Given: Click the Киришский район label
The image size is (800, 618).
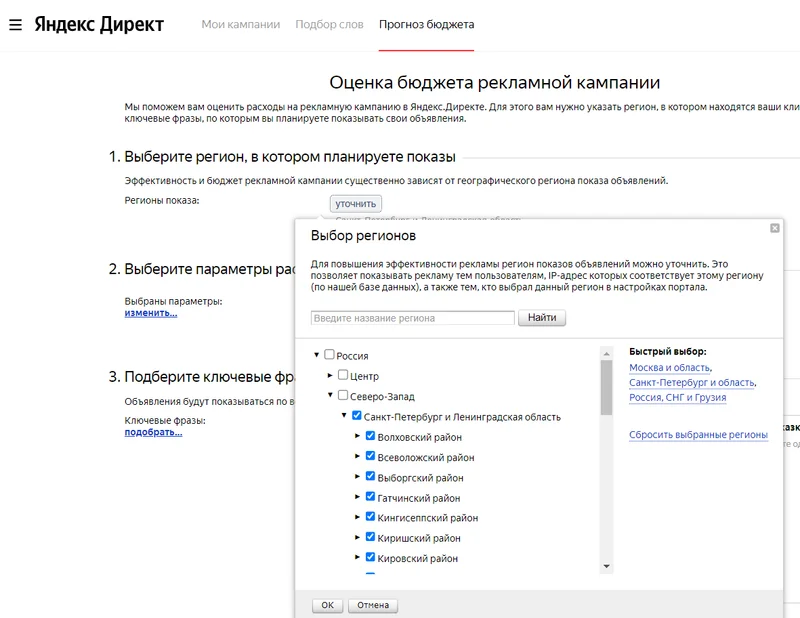Looking at the screenshot, I should (419, 538).
